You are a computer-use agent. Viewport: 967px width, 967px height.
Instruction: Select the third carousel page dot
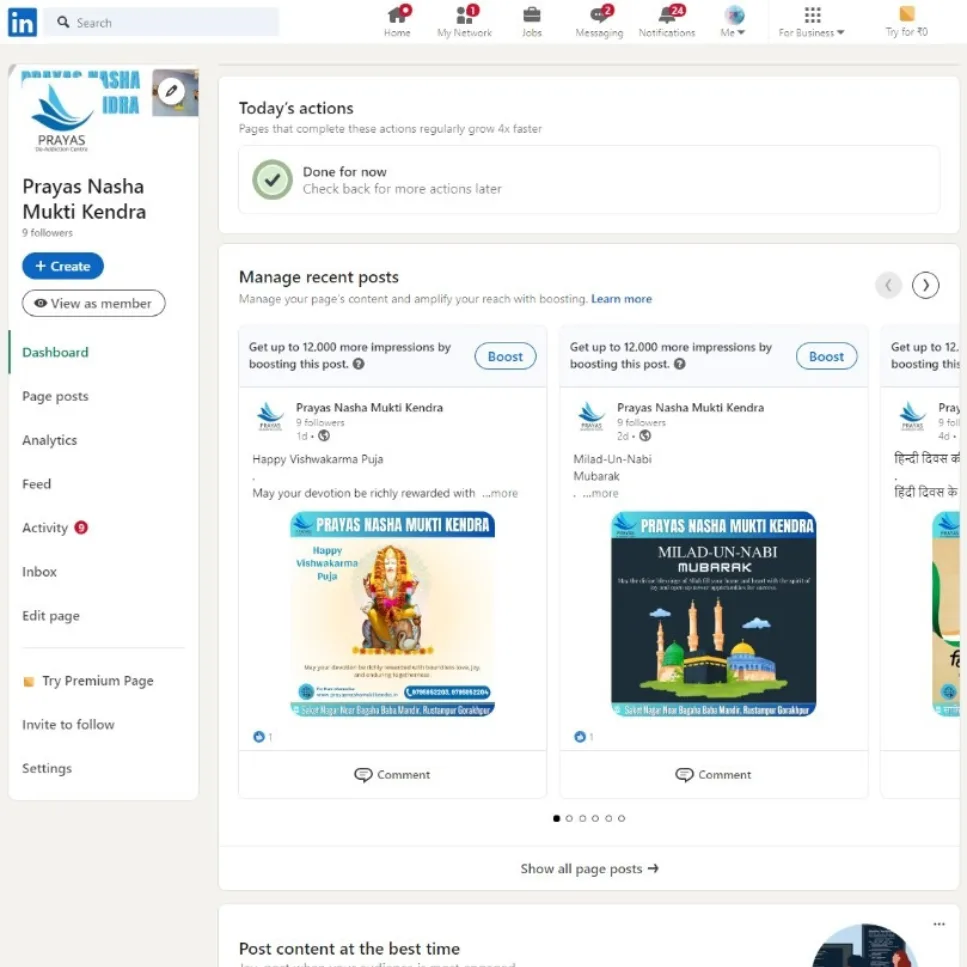click(x=582, y=818)
